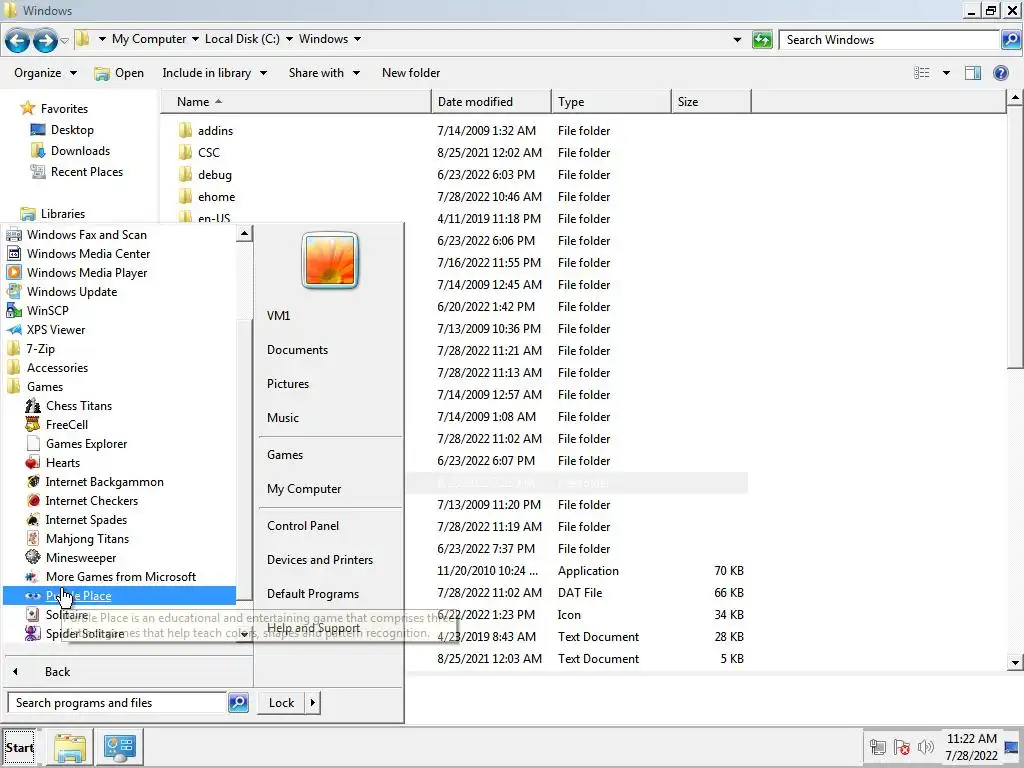Image resolution: width=1024 pixels, height=768 pixels.
Task: Toggle the preview pane icon
Action: (x=972, y=72)
